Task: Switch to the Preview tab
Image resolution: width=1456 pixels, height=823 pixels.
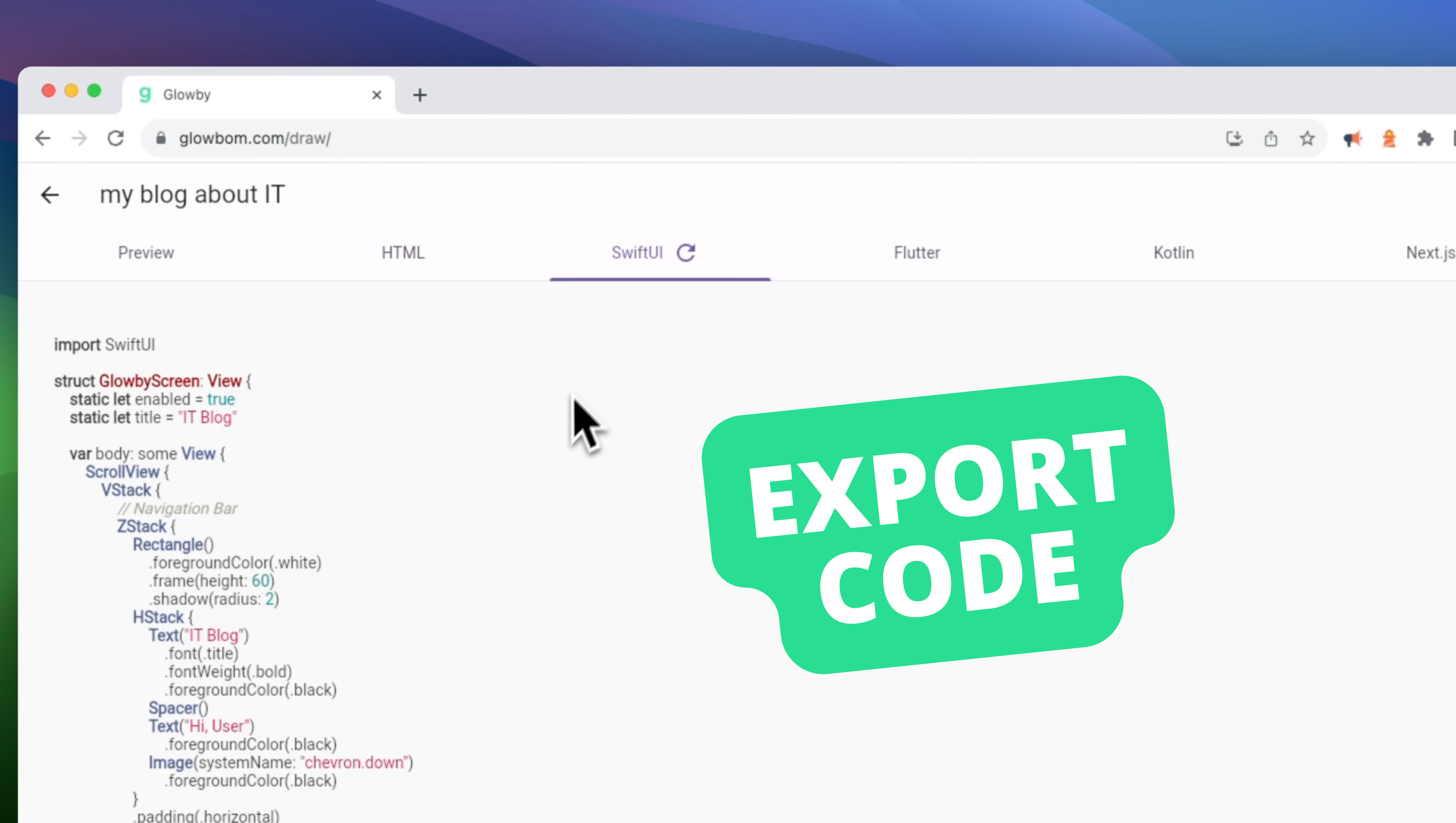Action: tap(146, 253)
